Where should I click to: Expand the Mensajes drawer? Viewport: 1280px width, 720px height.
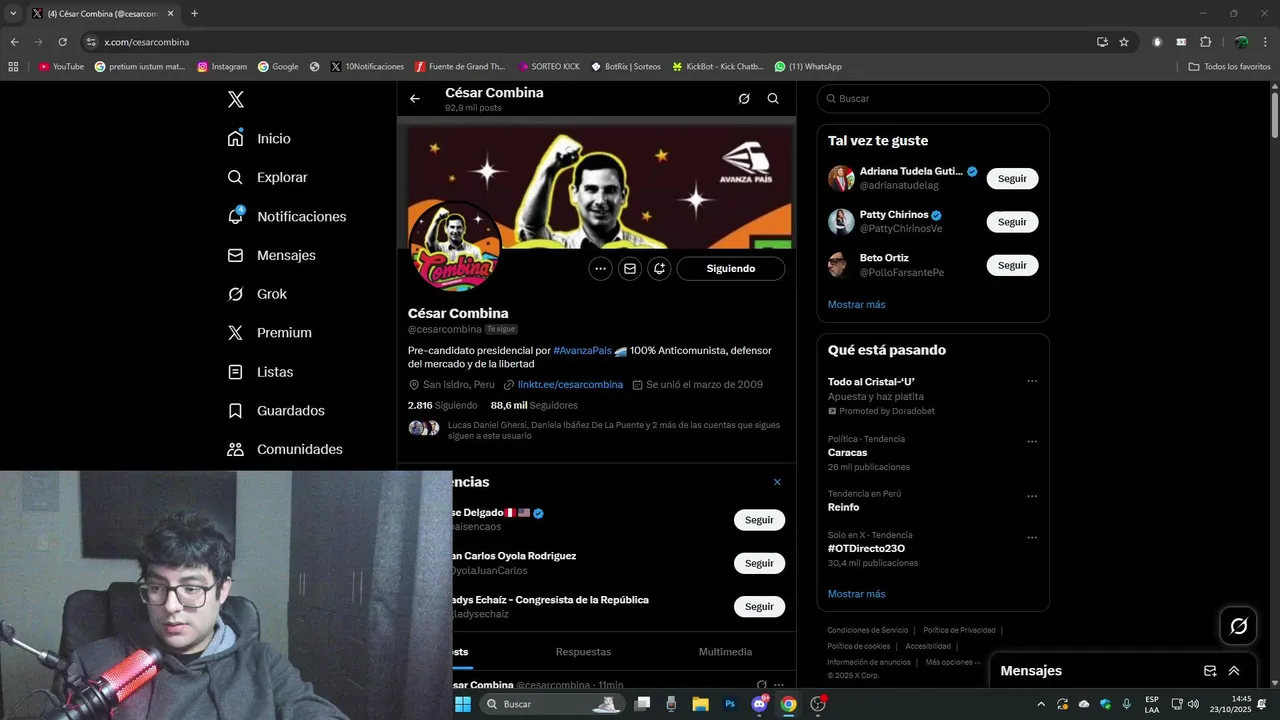(1234, 671)
